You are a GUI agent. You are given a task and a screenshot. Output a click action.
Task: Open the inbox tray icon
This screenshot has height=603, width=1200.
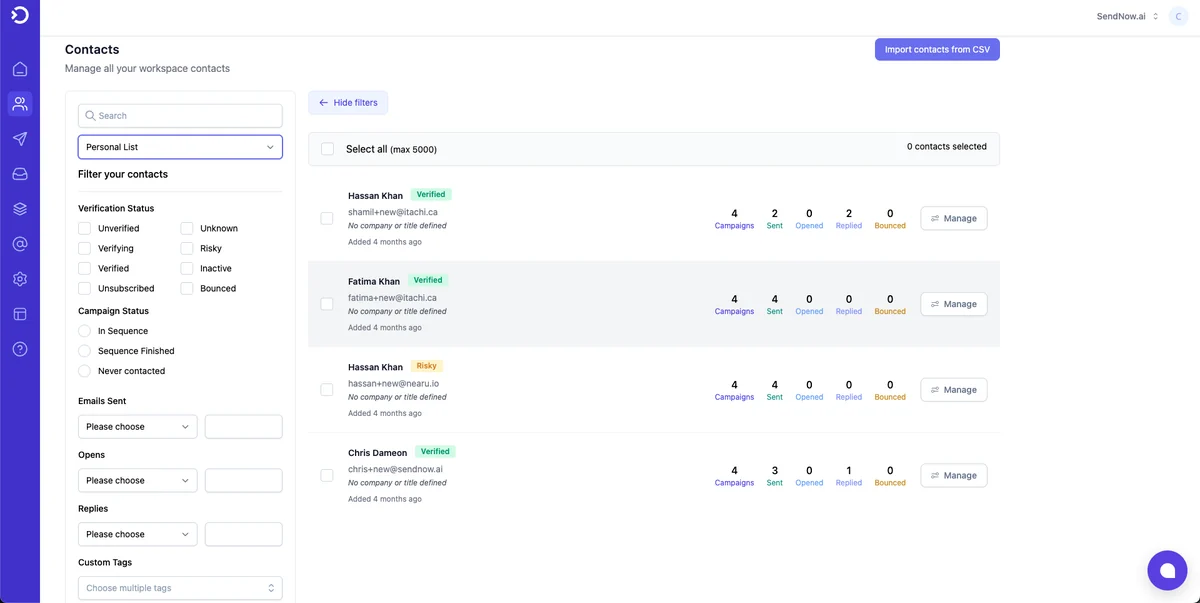click(20, 174)
